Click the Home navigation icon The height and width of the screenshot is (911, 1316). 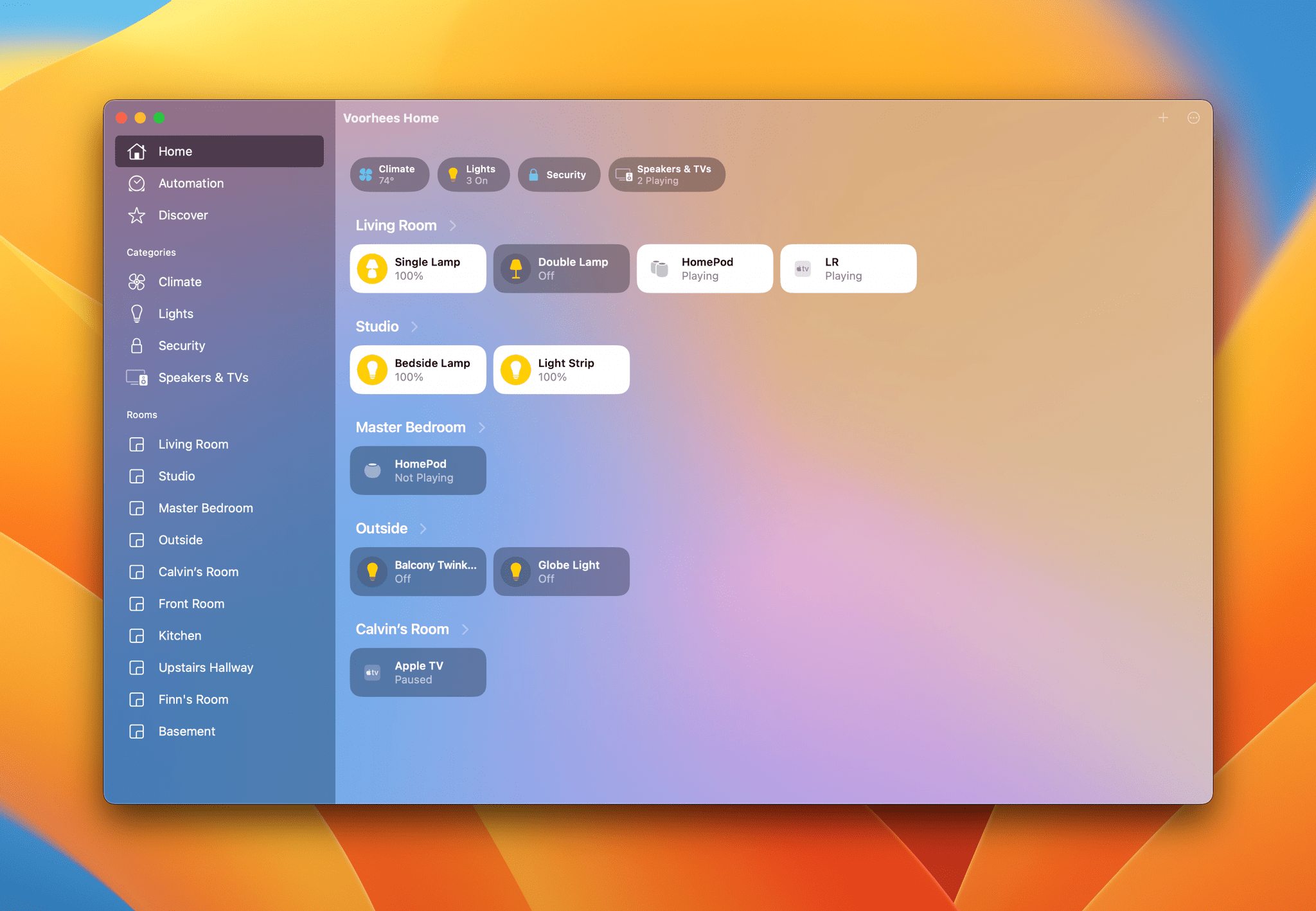point(137,151)
